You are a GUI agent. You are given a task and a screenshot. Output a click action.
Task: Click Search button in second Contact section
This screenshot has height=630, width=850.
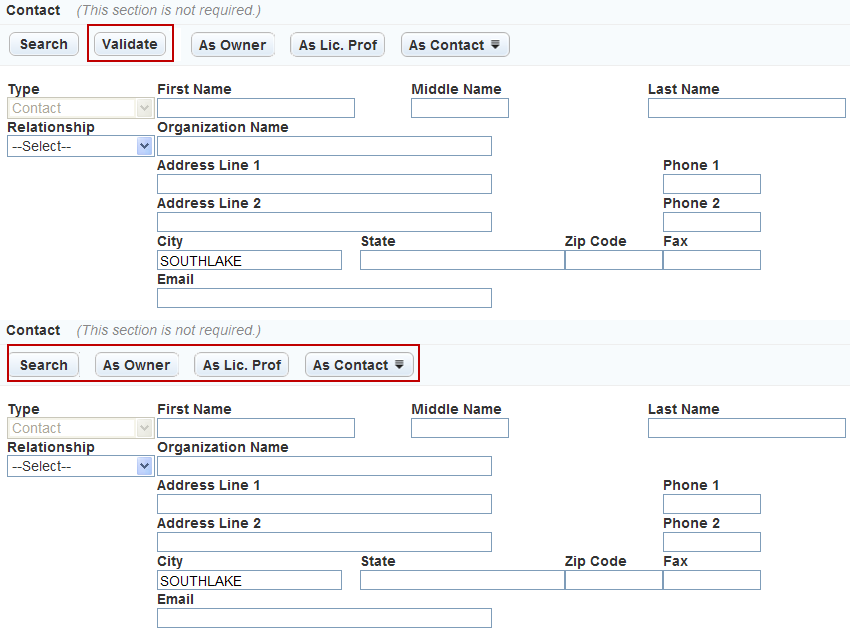coord(44,365)
